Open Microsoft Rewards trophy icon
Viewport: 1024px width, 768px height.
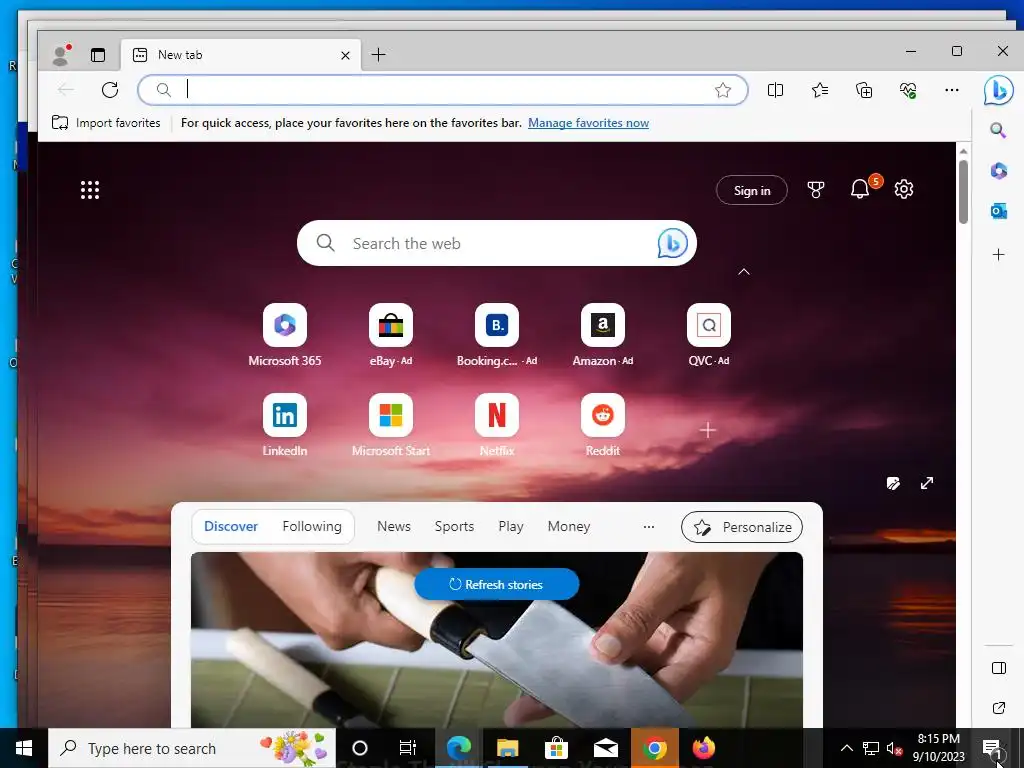816,190
